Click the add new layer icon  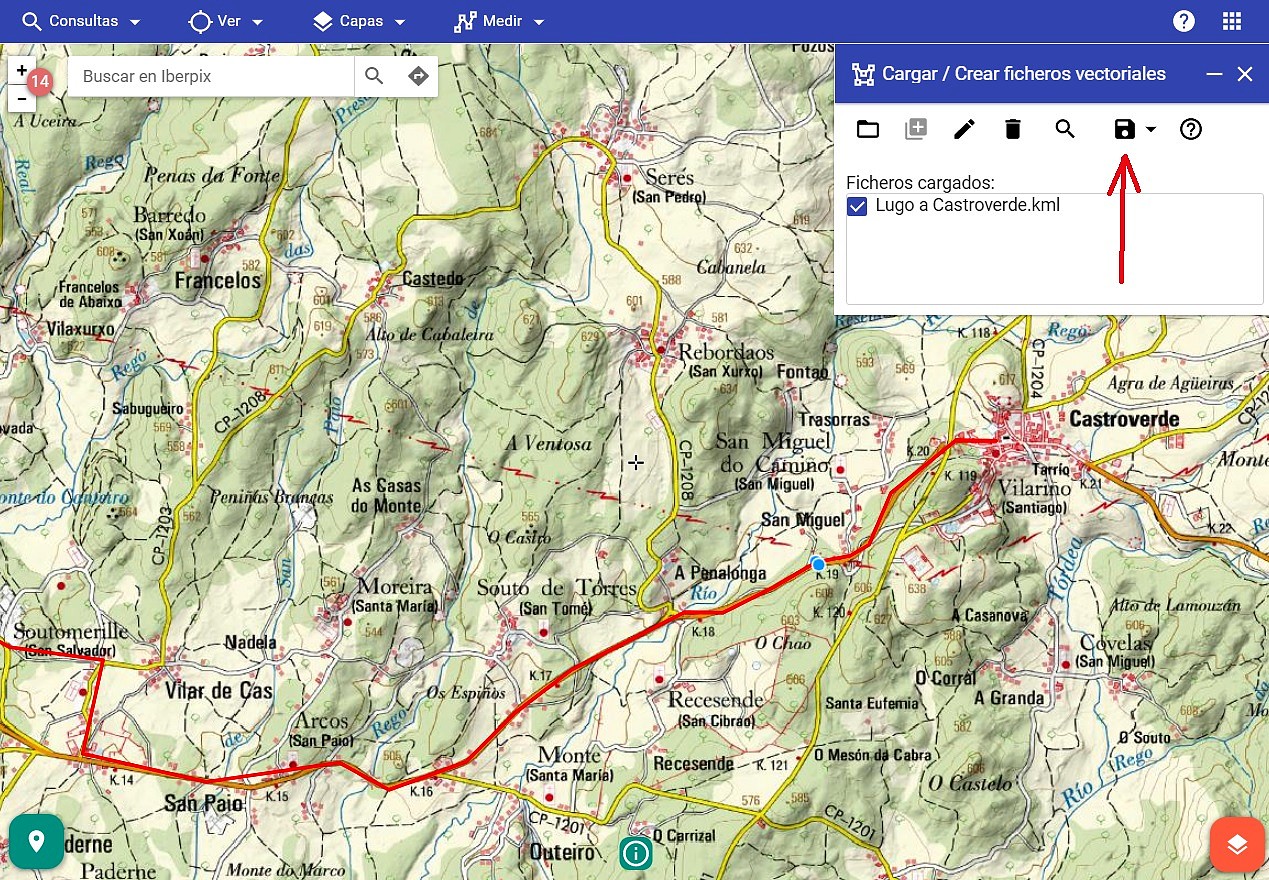tap(916, 129)
